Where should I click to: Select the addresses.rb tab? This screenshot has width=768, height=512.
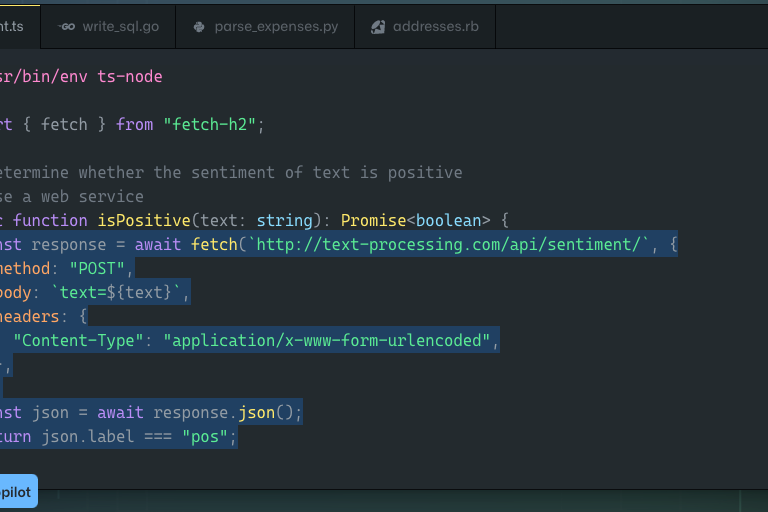point(425,26)
